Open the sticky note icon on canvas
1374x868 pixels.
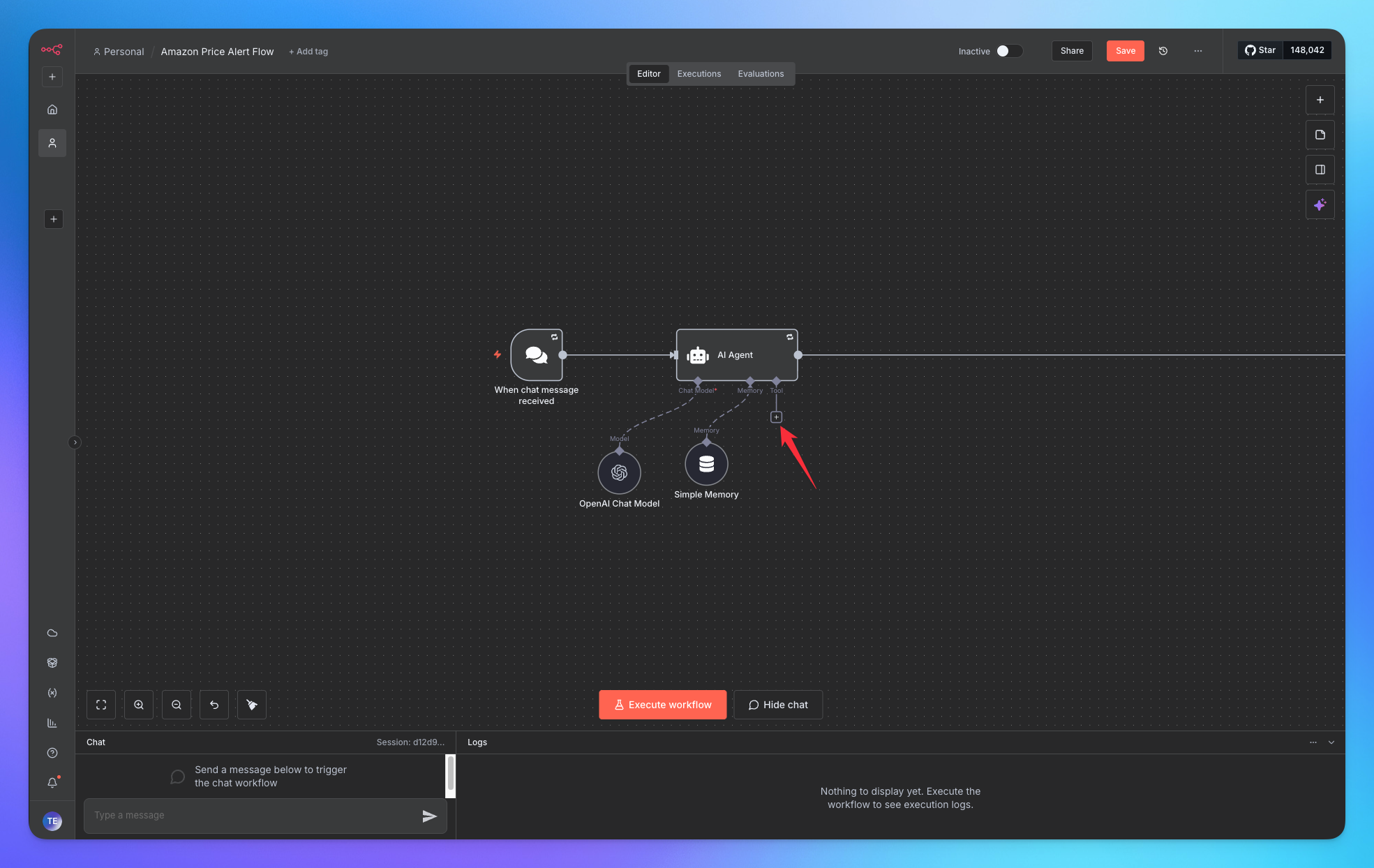[x=1320, y=135]
